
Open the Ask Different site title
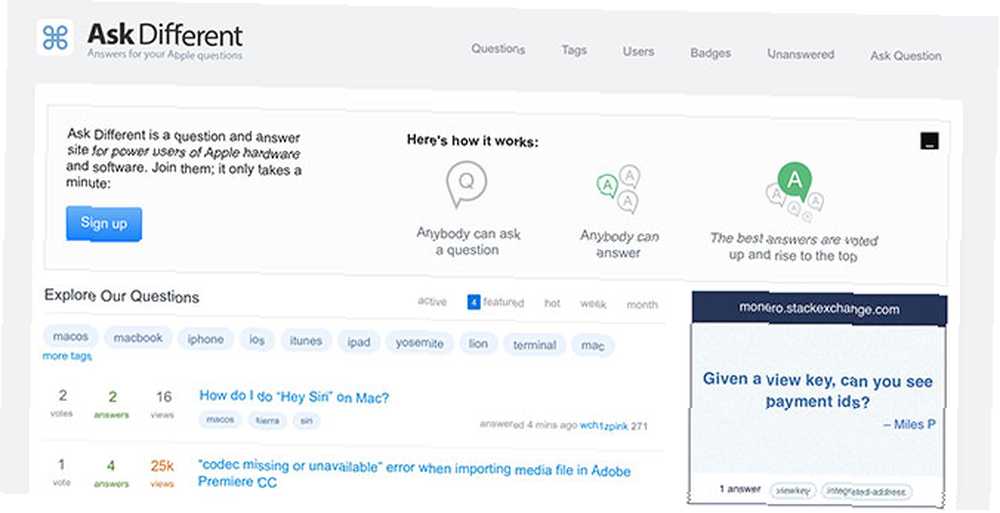(x=165, y=34)
